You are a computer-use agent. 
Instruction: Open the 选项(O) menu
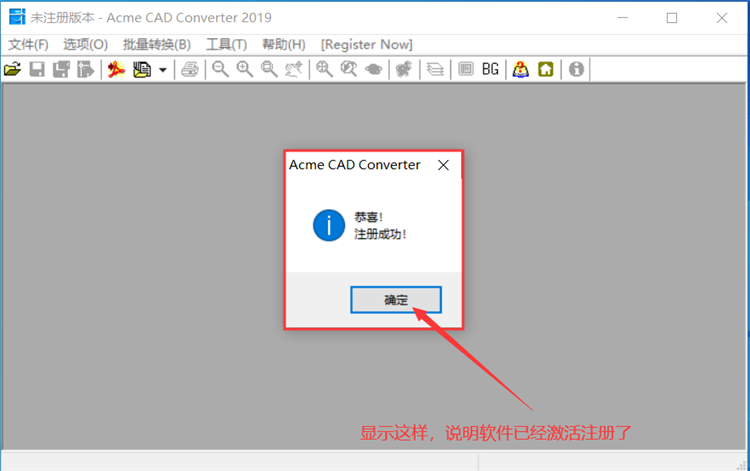(86, 44)
